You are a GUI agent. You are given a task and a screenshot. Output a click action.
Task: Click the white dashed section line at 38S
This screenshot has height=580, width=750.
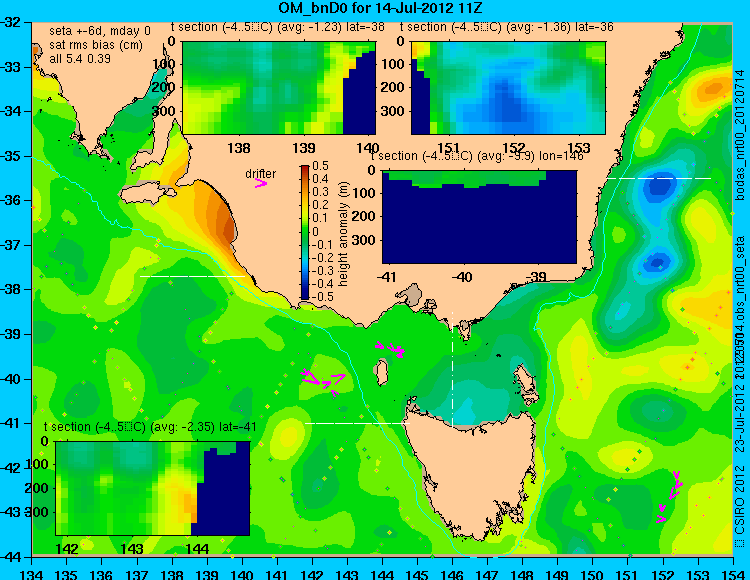click(x=192, y=276)
